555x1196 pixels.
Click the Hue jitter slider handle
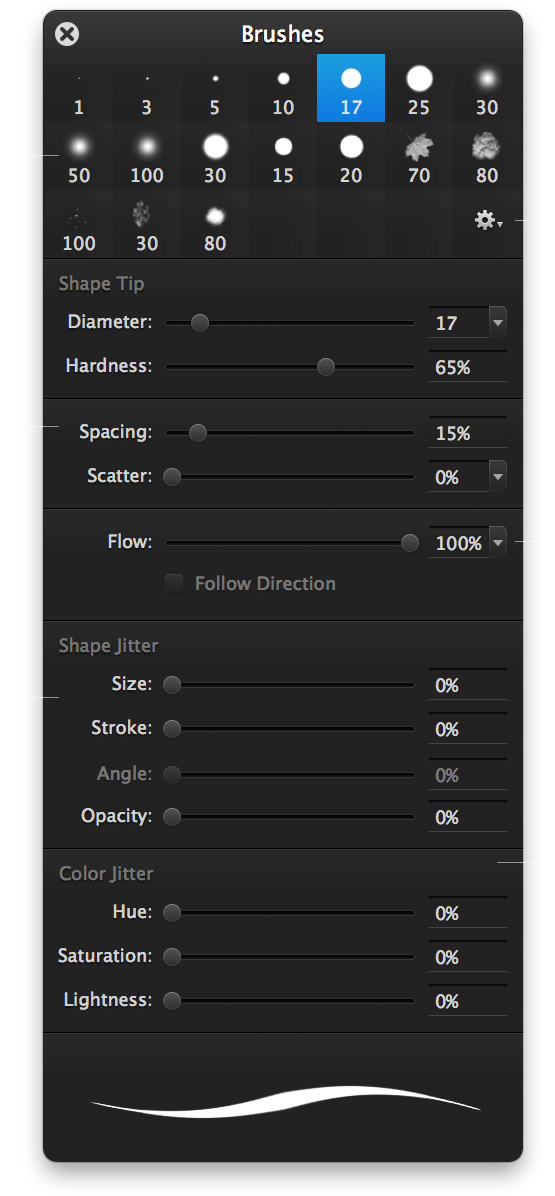172,912
